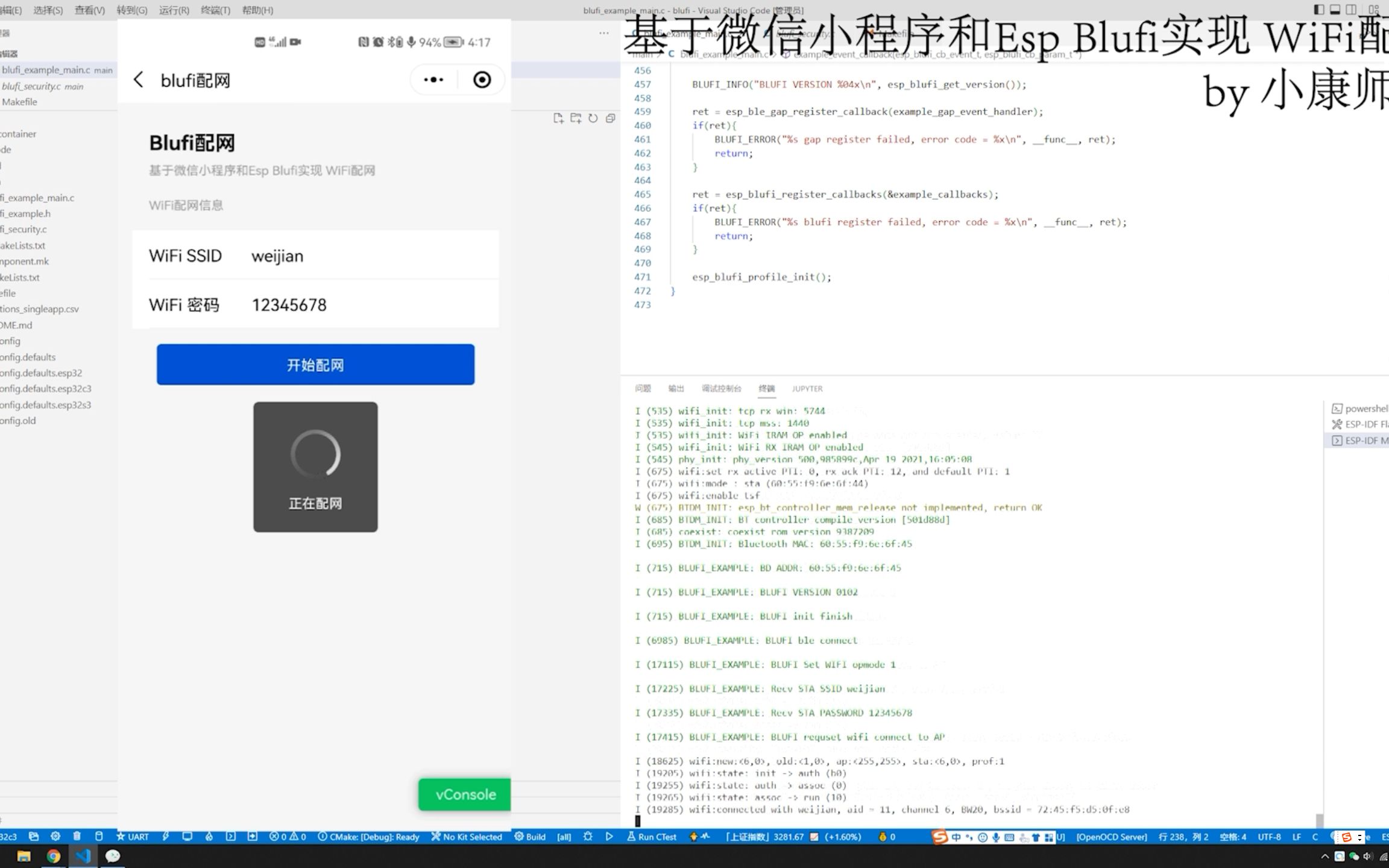The width and height of the screenshot is (1389, 868).
Task: Click the ESP-IDF build cylinder icon
Action: tap(99, 836)
